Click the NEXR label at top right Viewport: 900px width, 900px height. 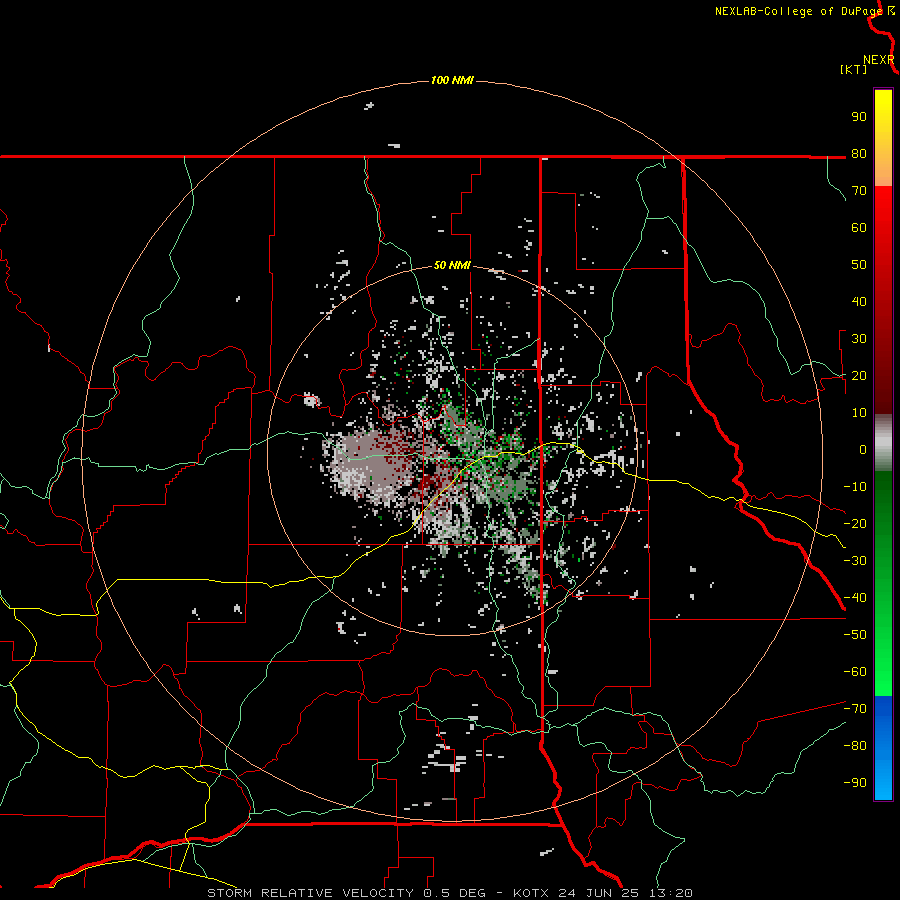[878, 60]
